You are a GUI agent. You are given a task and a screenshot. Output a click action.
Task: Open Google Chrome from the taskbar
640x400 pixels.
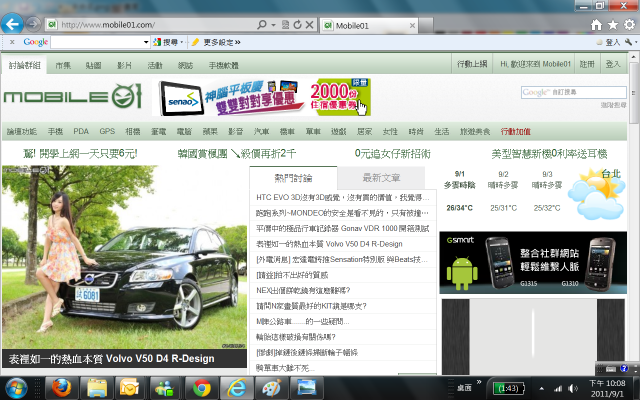point(202,388)
